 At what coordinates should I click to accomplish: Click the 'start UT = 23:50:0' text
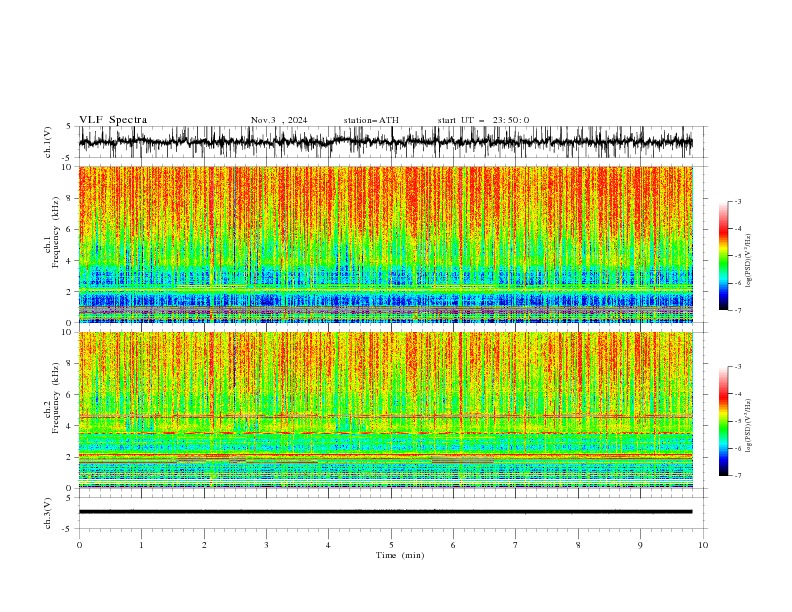(483, 120)
